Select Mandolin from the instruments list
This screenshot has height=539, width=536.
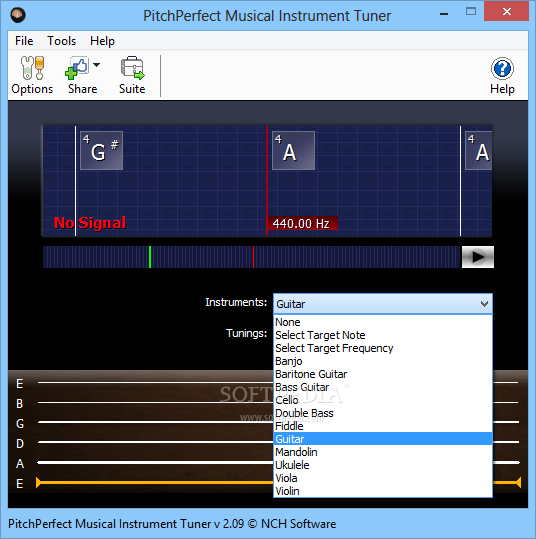coord(383,452)
